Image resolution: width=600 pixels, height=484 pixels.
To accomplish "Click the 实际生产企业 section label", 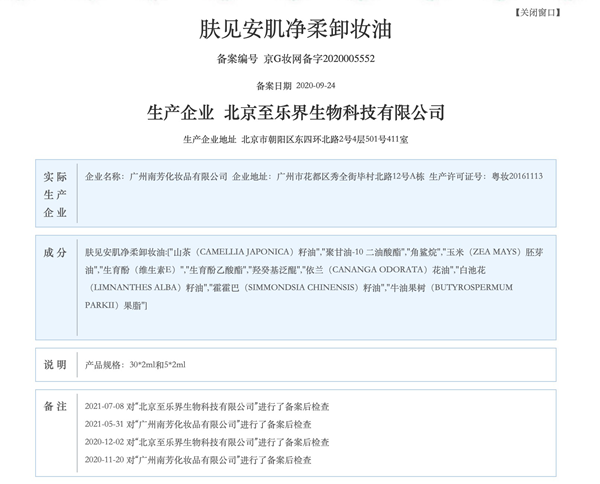I will pyautogui.click(x=55, y=194).
